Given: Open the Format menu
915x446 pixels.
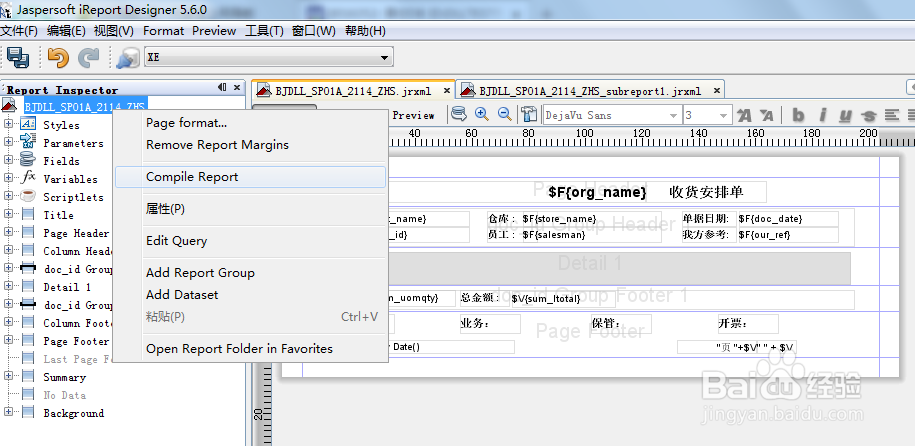Looking at the screenshot, I should (x=163, y=31).
